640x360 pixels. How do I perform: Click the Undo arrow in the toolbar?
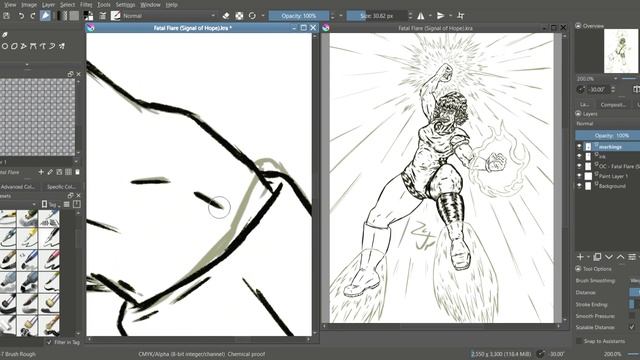tap(21, 16)
